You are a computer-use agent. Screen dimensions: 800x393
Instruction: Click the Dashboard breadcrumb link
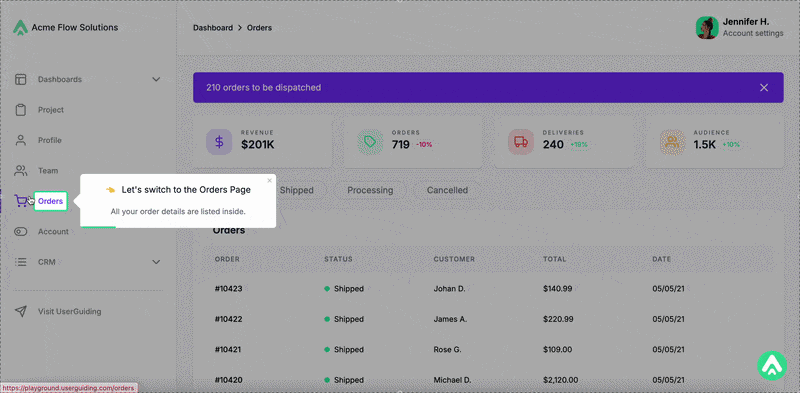(x=213, y=28)
